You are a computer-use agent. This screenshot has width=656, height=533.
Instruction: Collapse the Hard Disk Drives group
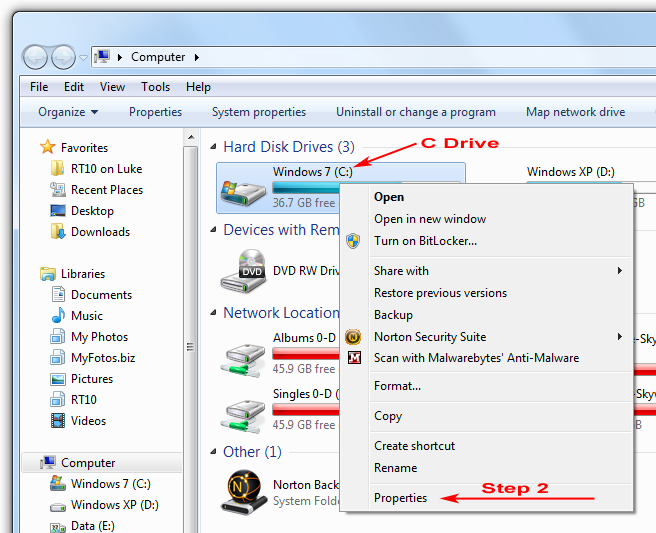coord(214,146)
